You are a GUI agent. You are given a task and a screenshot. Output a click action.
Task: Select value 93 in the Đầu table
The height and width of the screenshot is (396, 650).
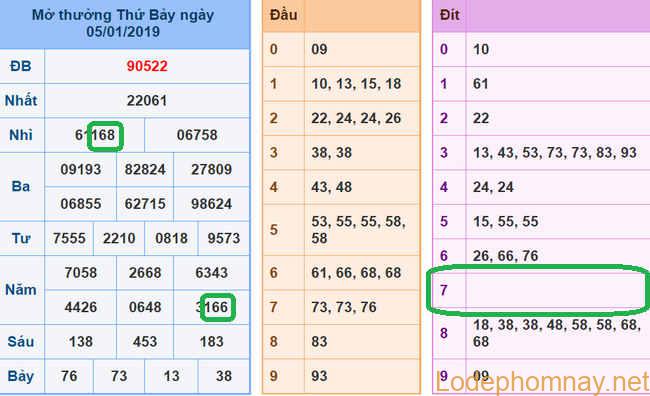(x=320, y=376)
